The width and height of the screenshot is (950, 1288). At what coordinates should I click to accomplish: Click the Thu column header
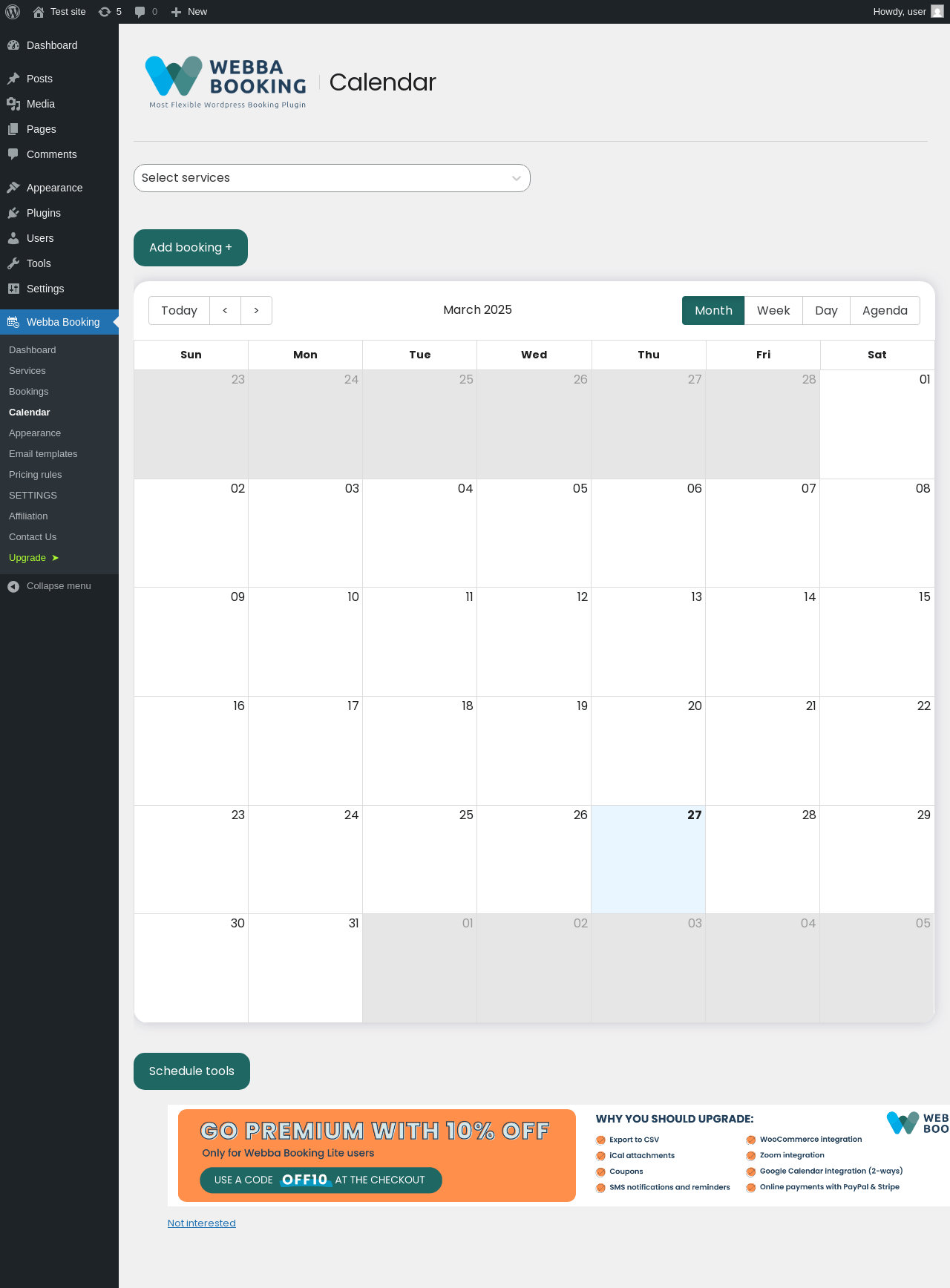point(649,355)
